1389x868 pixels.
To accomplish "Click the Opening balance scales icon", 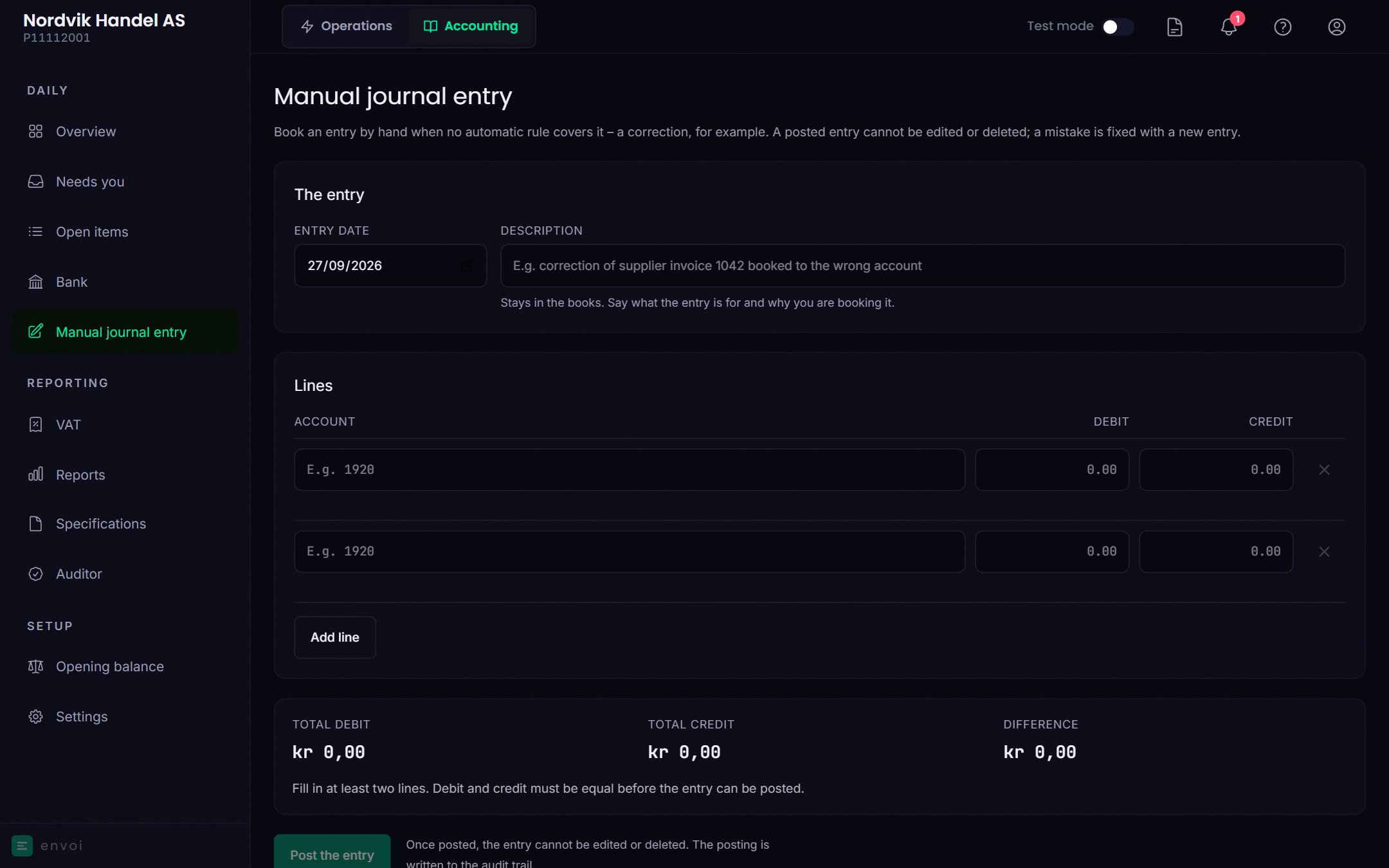I will [x=35, y=666].
